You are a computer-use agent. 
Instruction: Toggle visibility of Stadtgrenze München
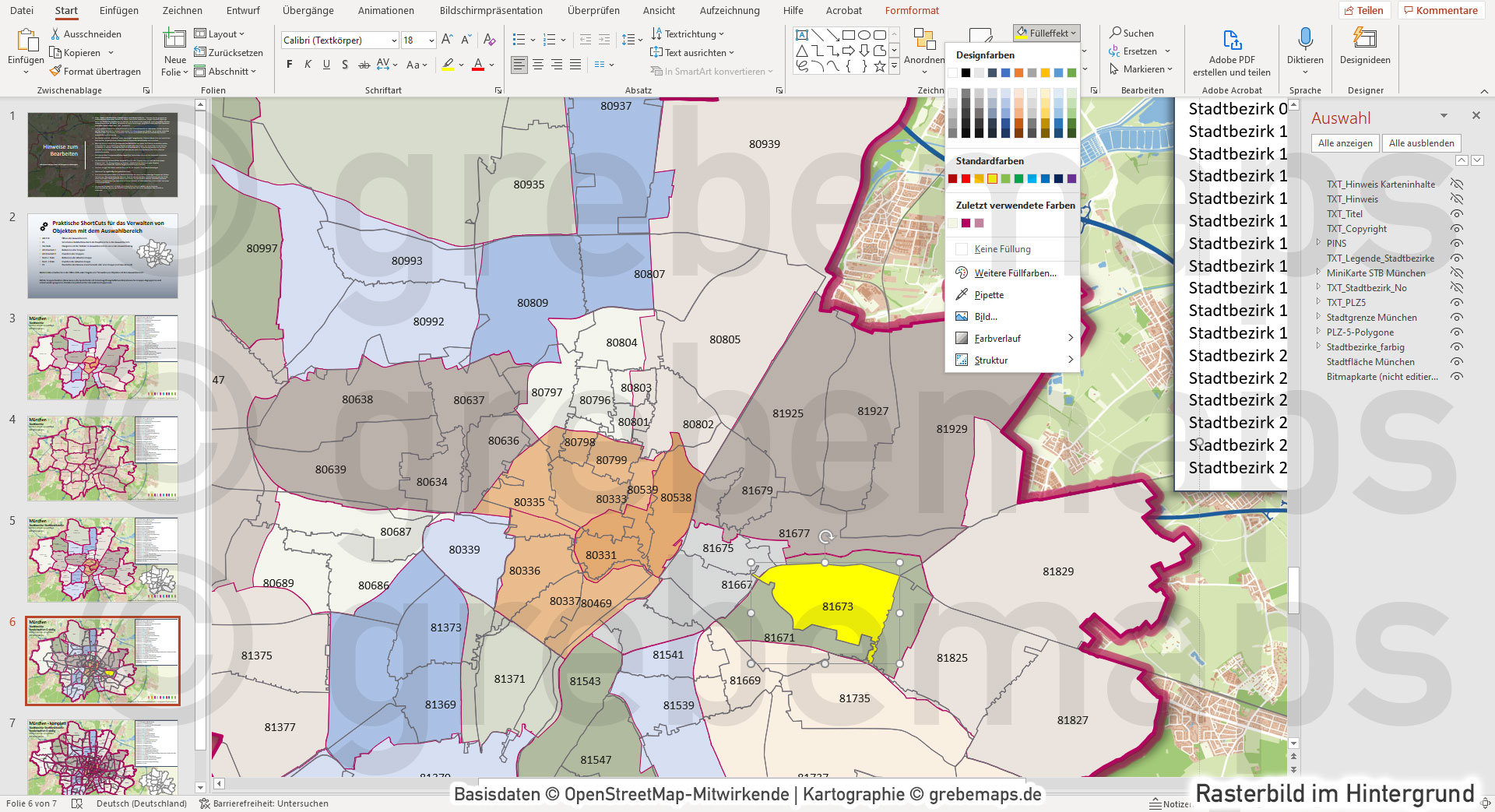[x=1457, y=317]
